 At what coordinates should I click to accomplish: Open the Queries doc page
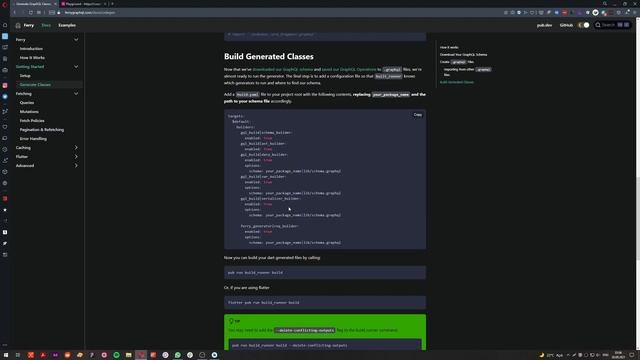pos(27,102)
